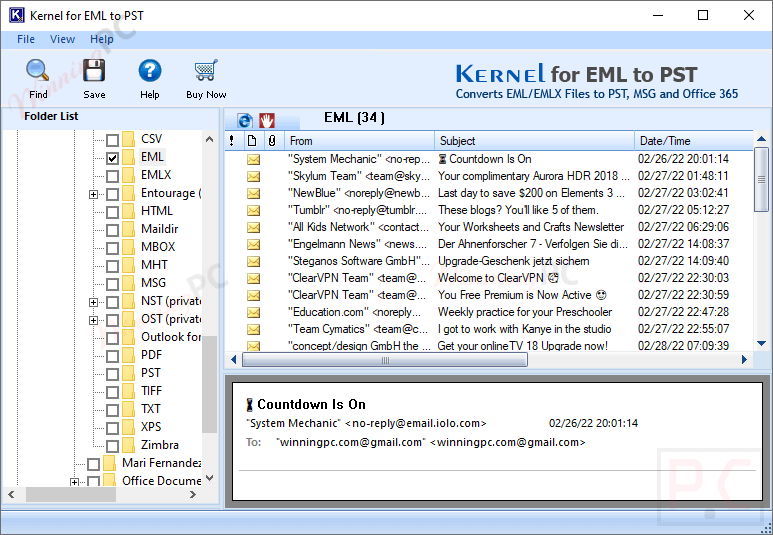Click the Save floppy disk icon
Screen dimensions: 773x535
tap(94, 70)
